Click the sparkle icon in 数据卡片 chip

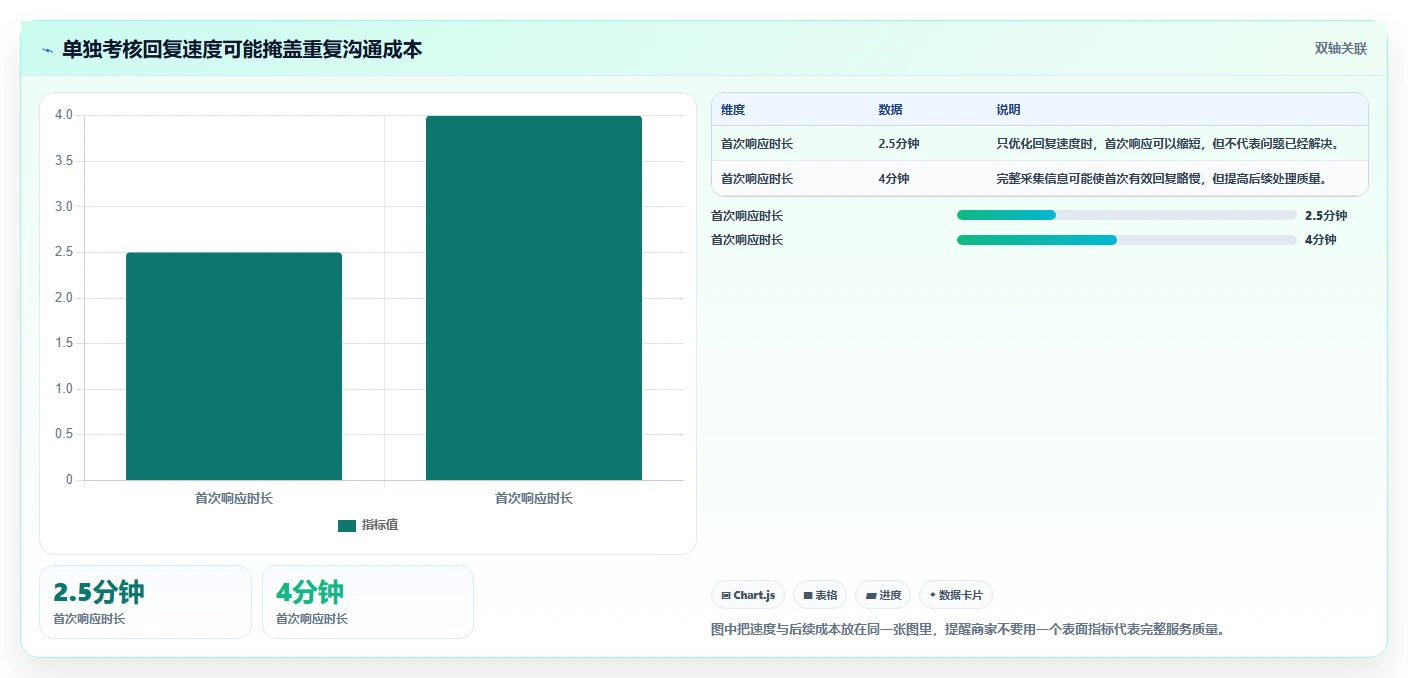[x=933, y=595]
